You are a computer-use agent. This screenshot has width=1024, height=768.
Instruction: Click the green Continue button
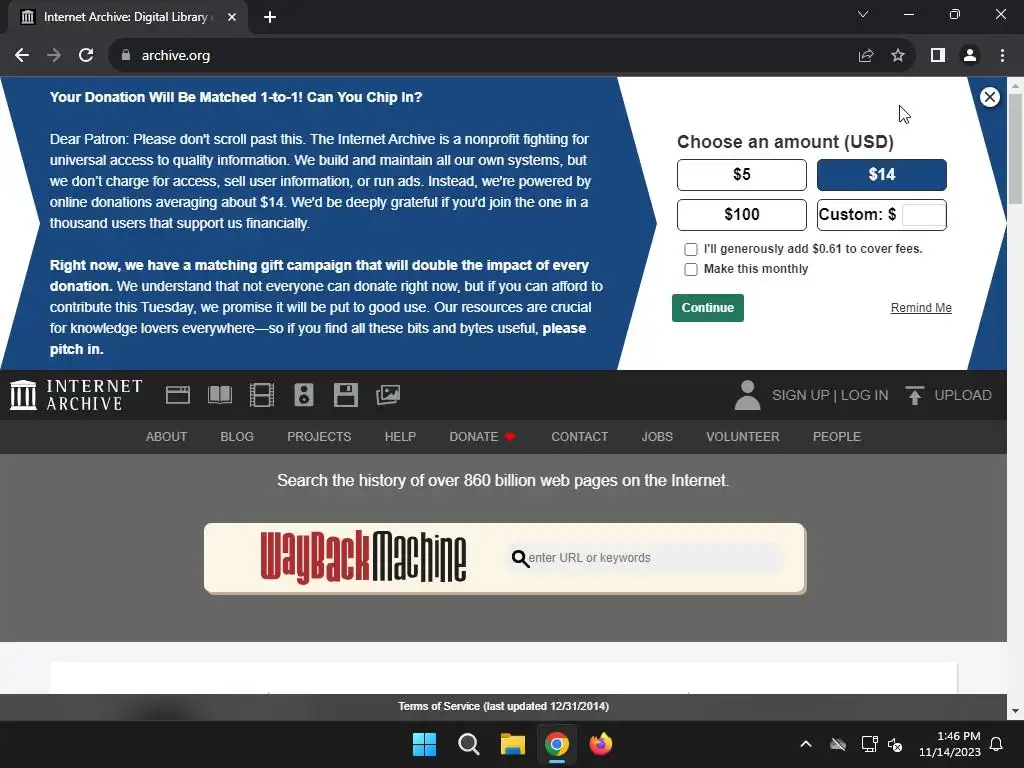click(x=708, y=308)
